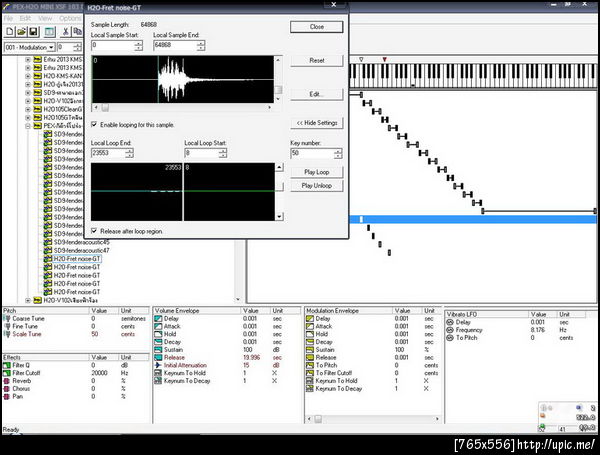Open the Edit menu
This screenshot has width=600, height=455.
click(x=25, y=18)
